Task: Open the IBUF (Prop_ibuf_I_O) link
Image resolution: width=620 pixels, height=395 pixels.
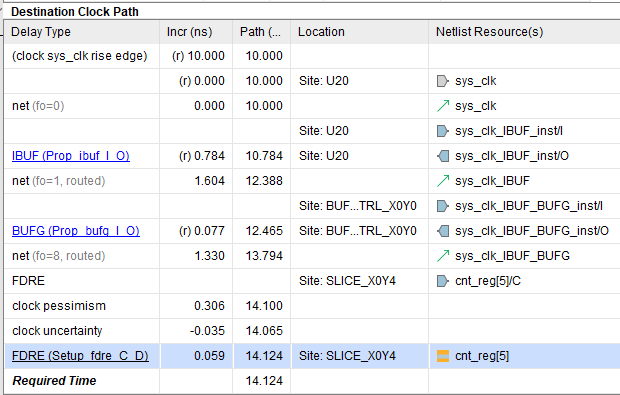Action: point(71,156)
